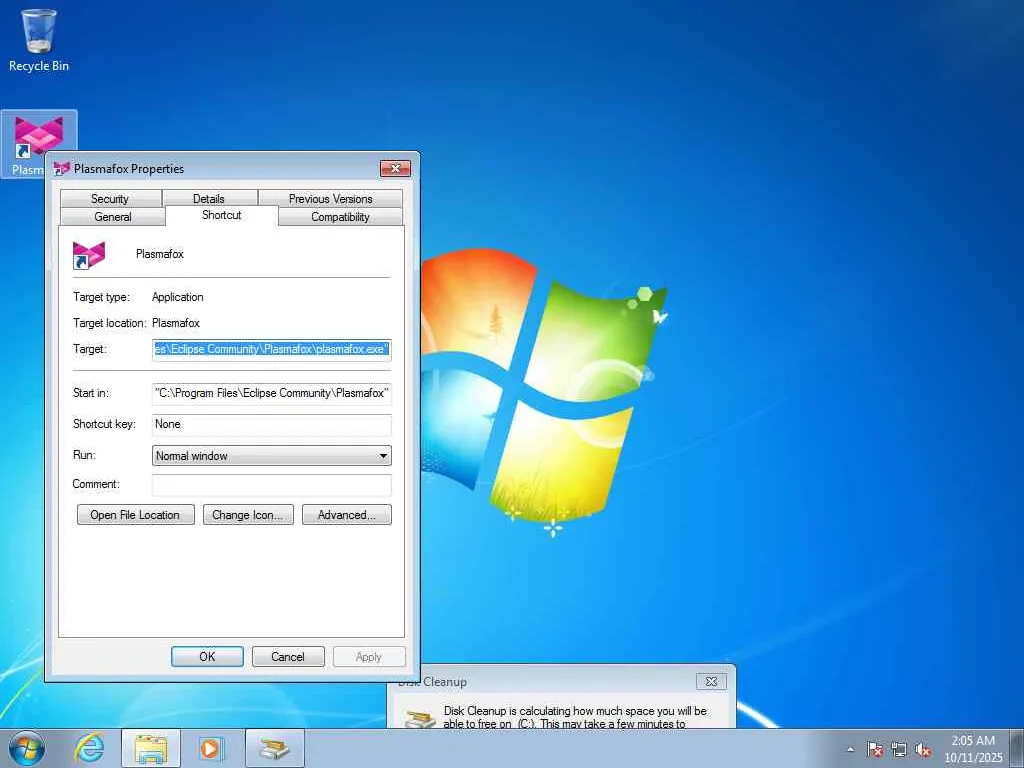Viewport: 1024px width, 768px height.
Task: Click the Disk Cleanup calculating message text
Action: 575,717
